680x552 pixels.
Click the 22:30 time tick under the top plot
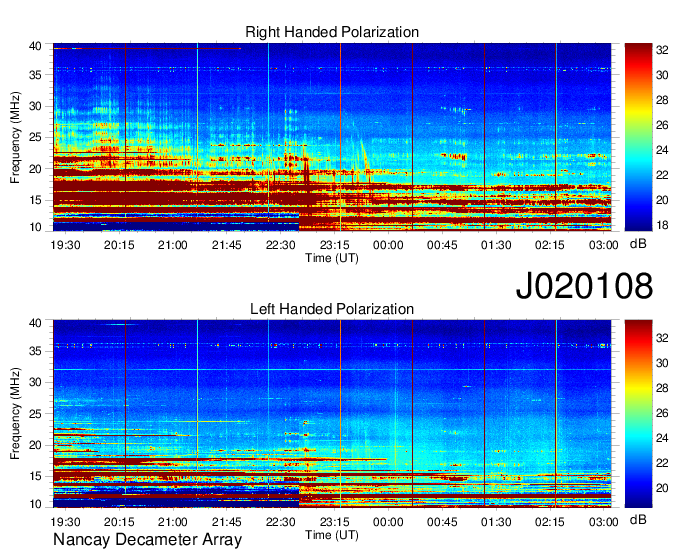281,245
